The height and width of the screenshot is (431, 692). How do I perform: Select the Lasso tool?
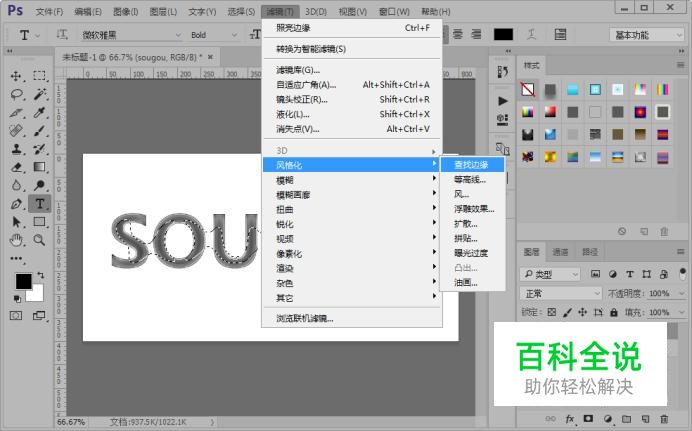[x=16, y=94]
